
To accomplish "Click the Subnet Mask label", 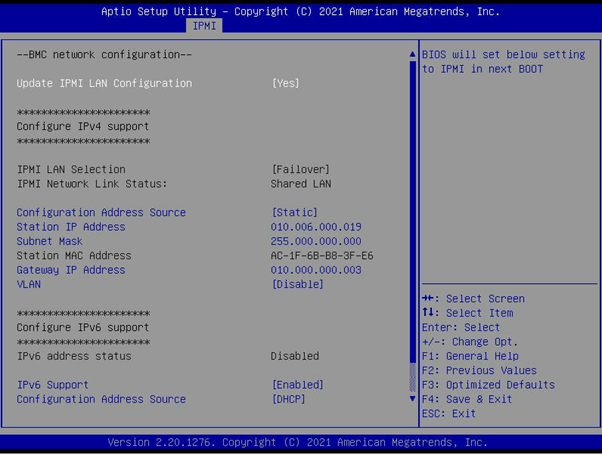I will [x=50, y=242].
